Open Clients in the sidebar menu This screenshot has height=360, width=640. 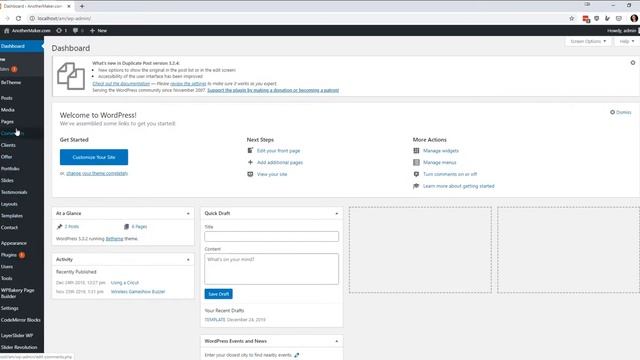22,145
